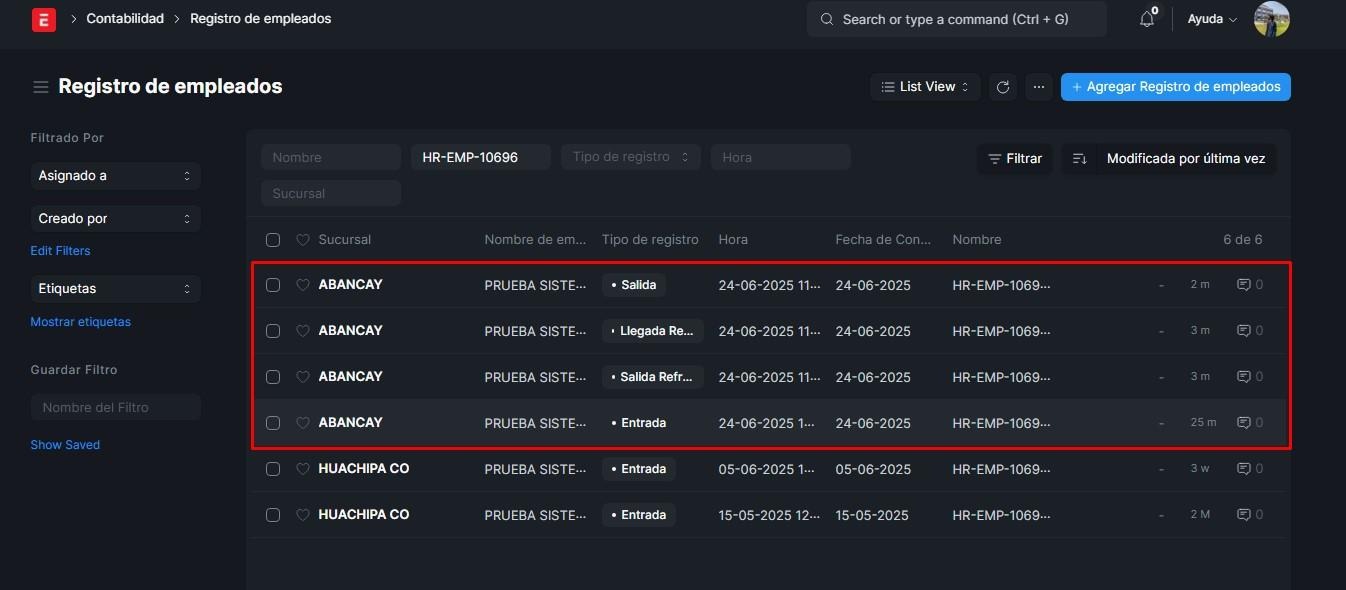
Task: Go to Contabilidad breadcrumb
Action: click(125, 19)
